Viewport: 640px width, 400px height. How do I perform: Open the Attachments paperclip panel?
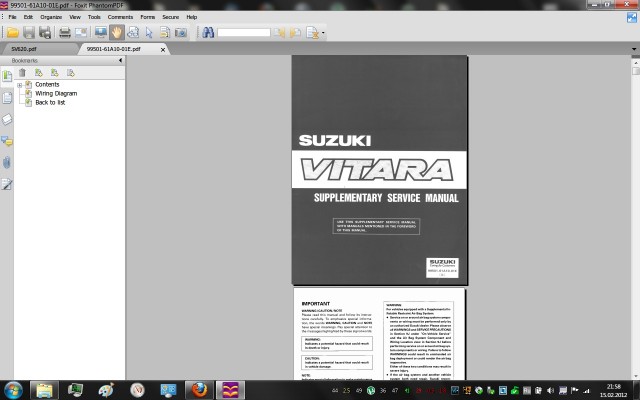[7, 162]
